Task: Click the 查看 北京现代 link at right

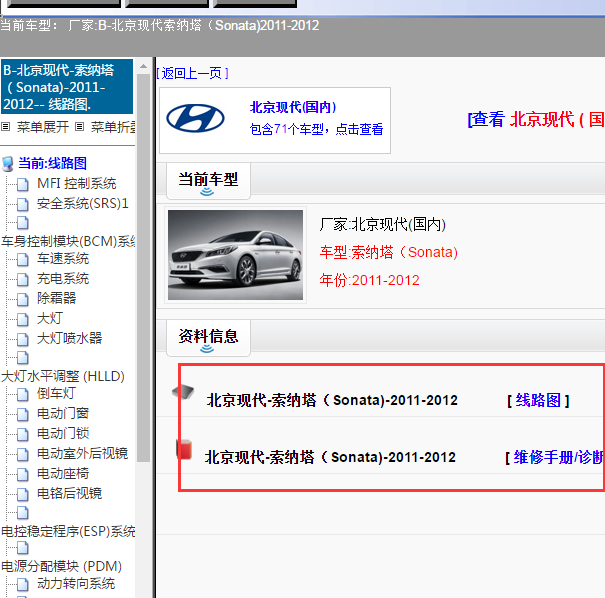Action: pos(536,119)
